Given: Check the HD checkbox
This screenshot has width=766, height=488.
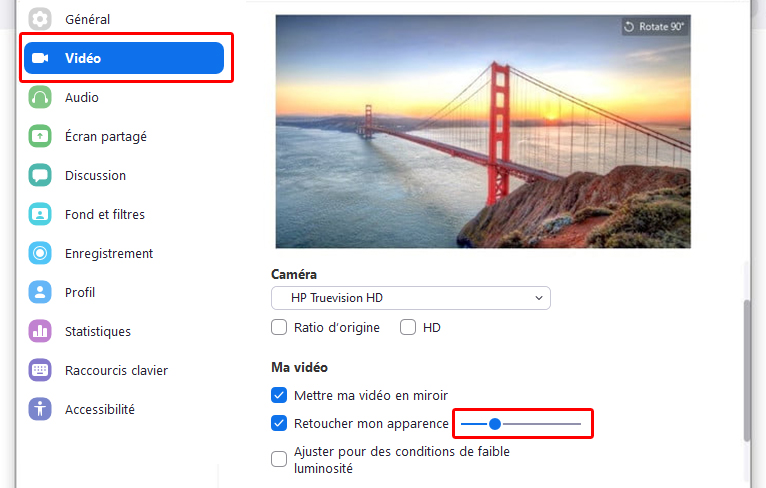Looking at the screenshot, I should tap(408, 327).
